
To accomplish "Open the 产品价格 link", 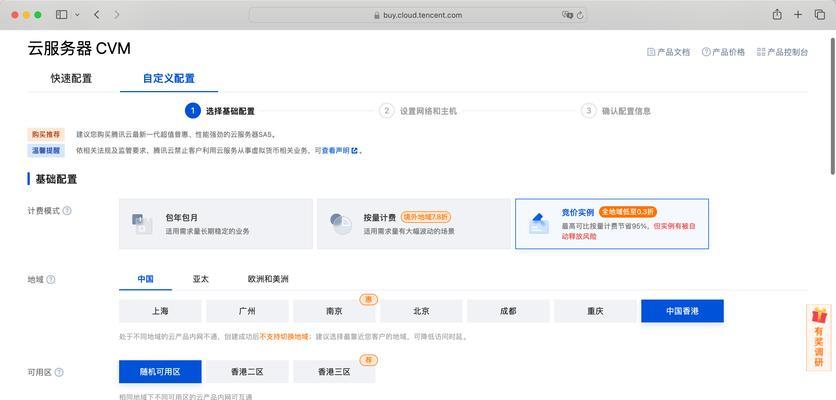I will tap(723, 52).
